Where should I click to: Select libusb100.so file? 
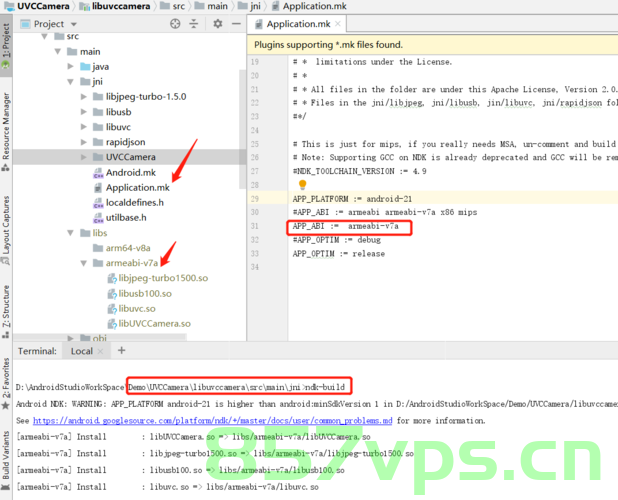click(x=145, y=294)
